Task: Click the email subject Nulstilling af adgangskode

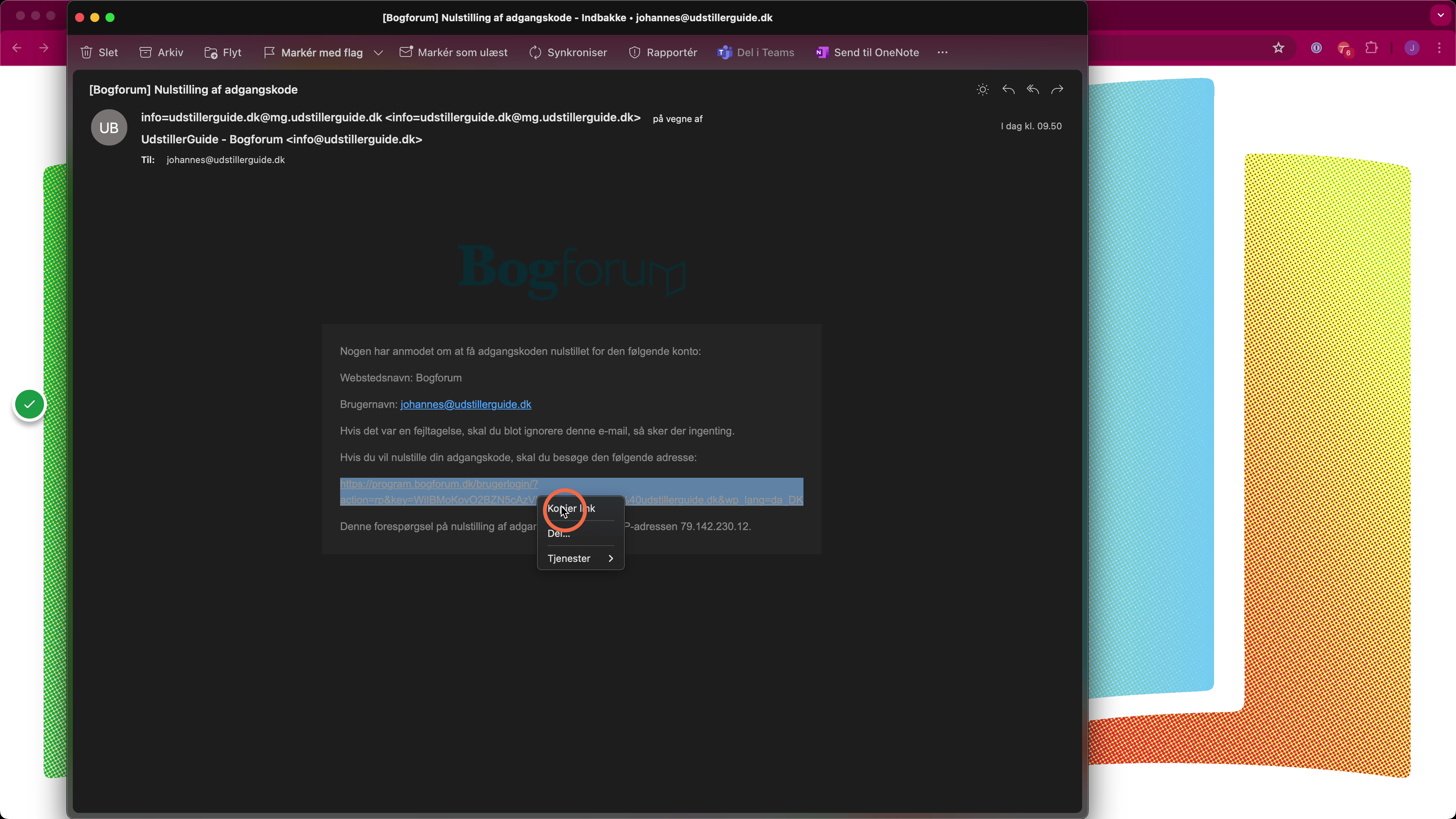Action: [x=193, y=90]
